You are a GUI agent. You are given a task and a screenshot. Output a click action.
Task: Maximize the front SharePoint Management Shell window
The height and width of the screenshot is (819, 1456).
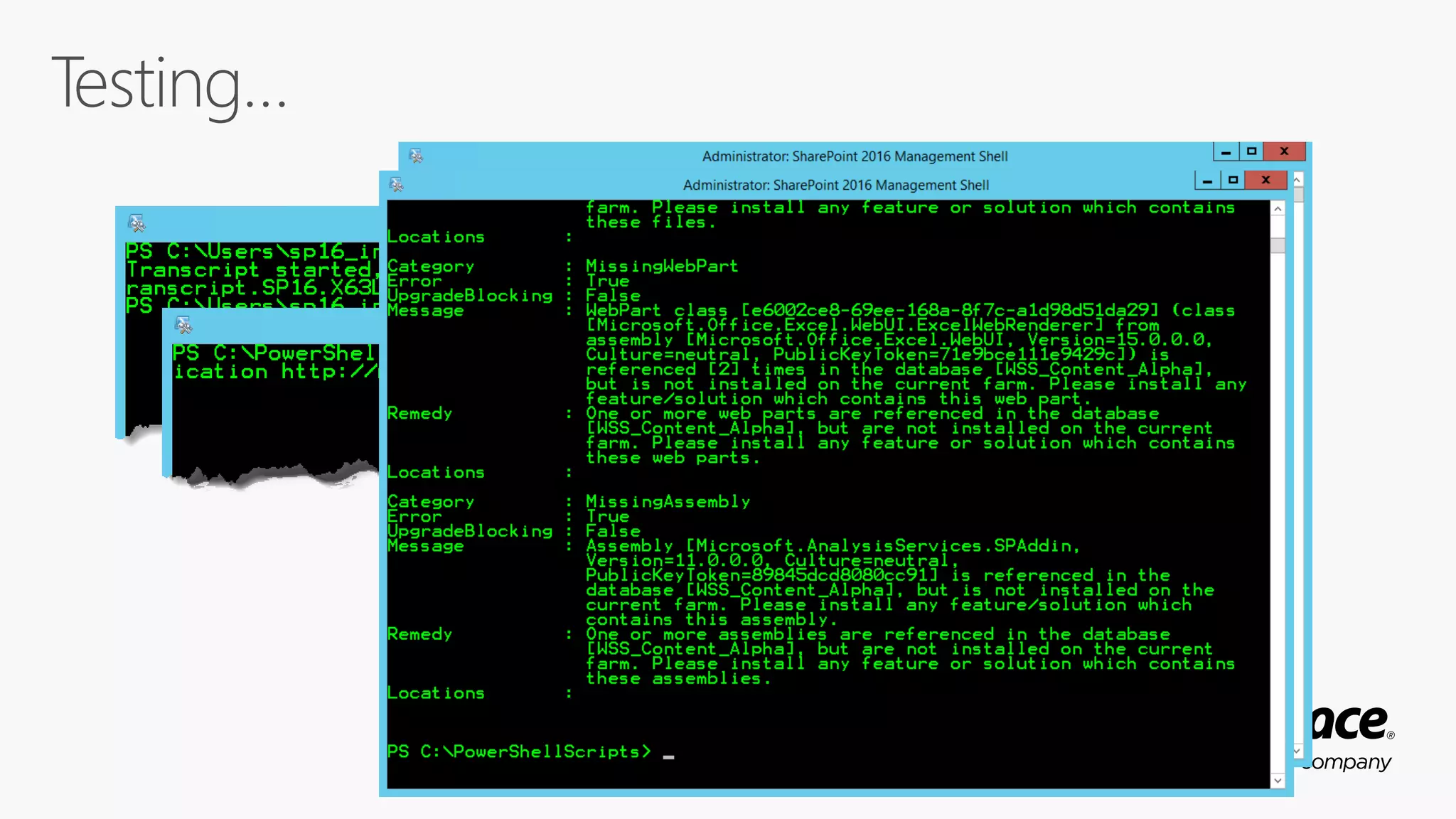pos(1233,181)
